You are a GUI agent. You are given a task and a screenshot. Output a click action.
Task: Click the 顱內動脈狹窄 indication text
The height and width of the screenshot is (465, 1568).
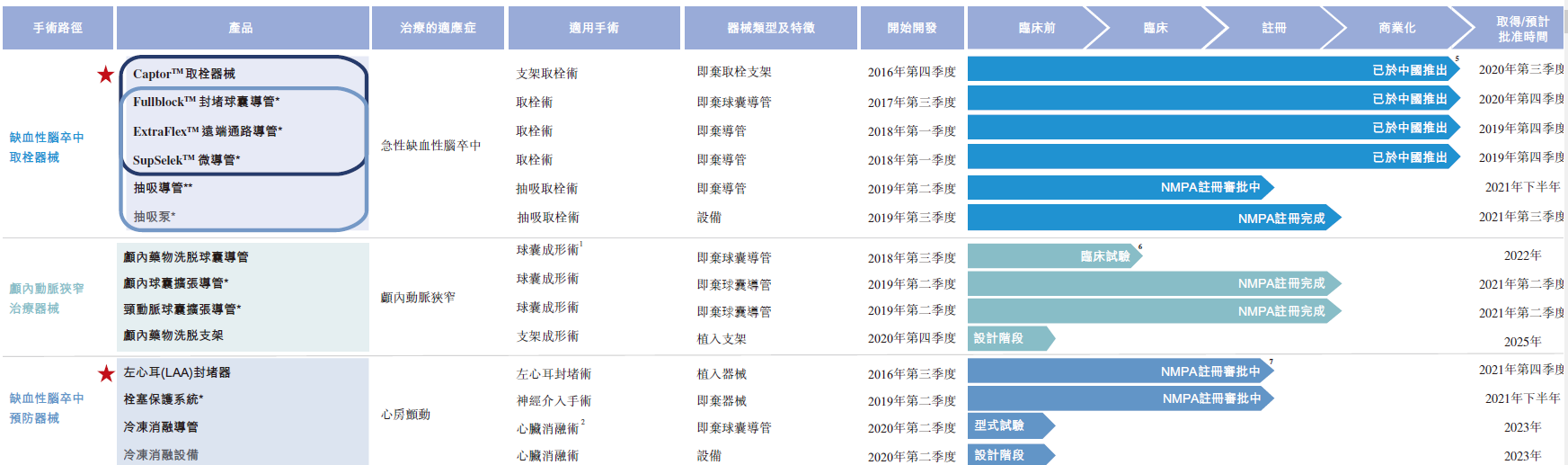pyautogui.click(x=418, y=298)
